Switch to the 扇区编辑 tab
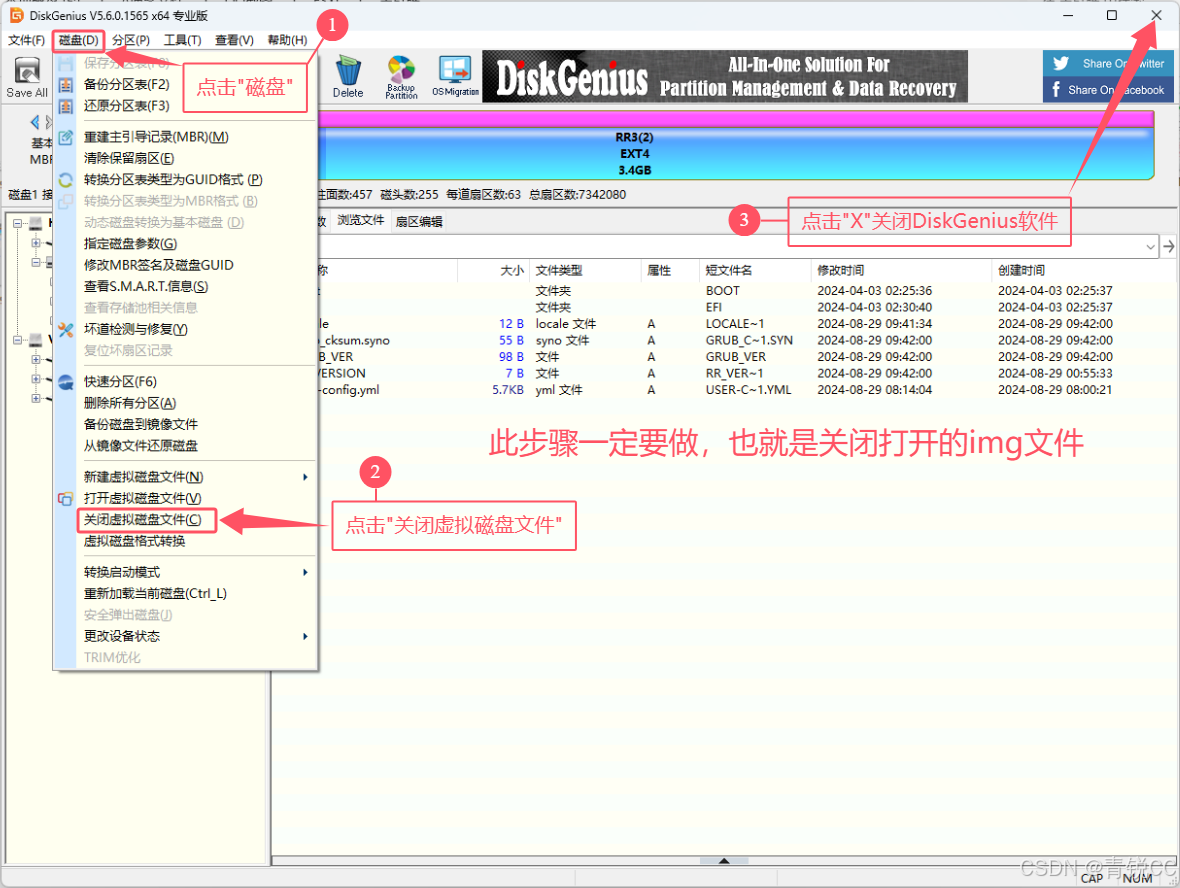 click(419, 221)
